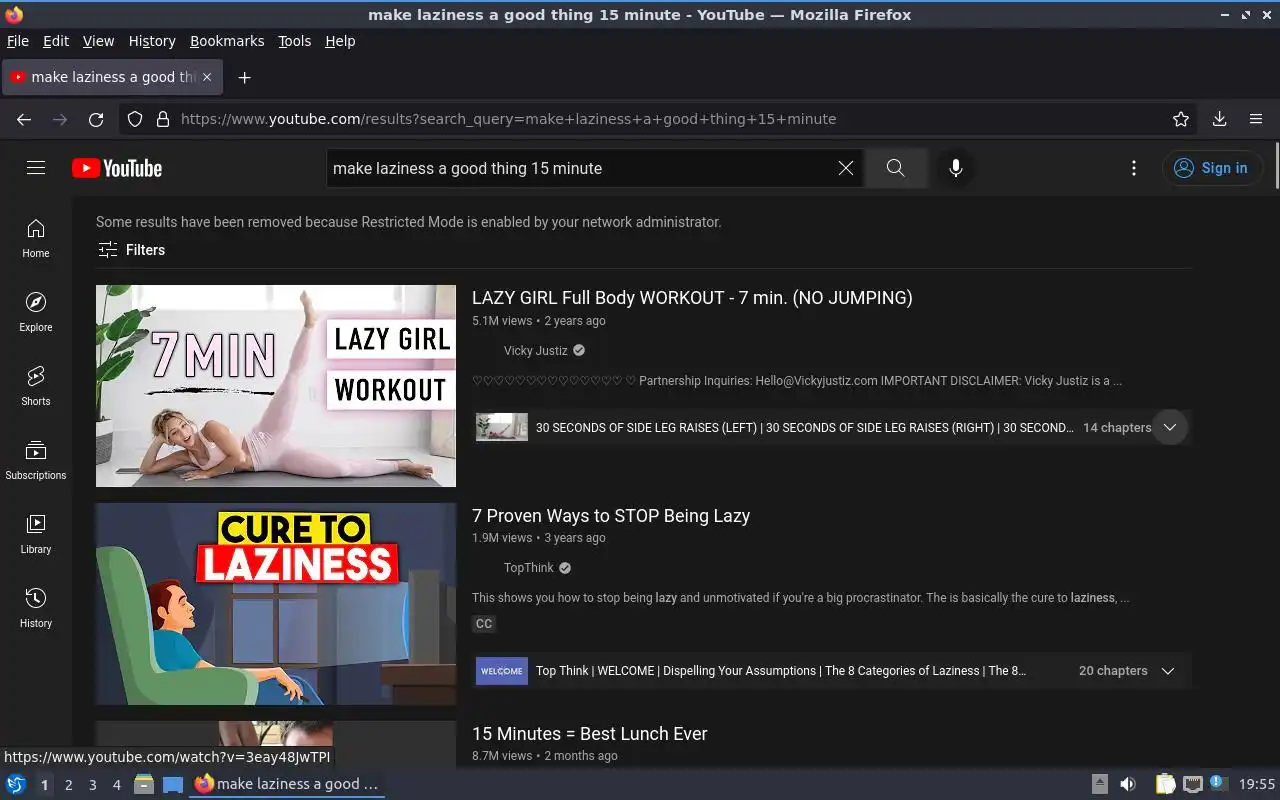This screenshot has width=1280, height=800.
Task: Open the network tray icon
Action: coord(1192,784)
